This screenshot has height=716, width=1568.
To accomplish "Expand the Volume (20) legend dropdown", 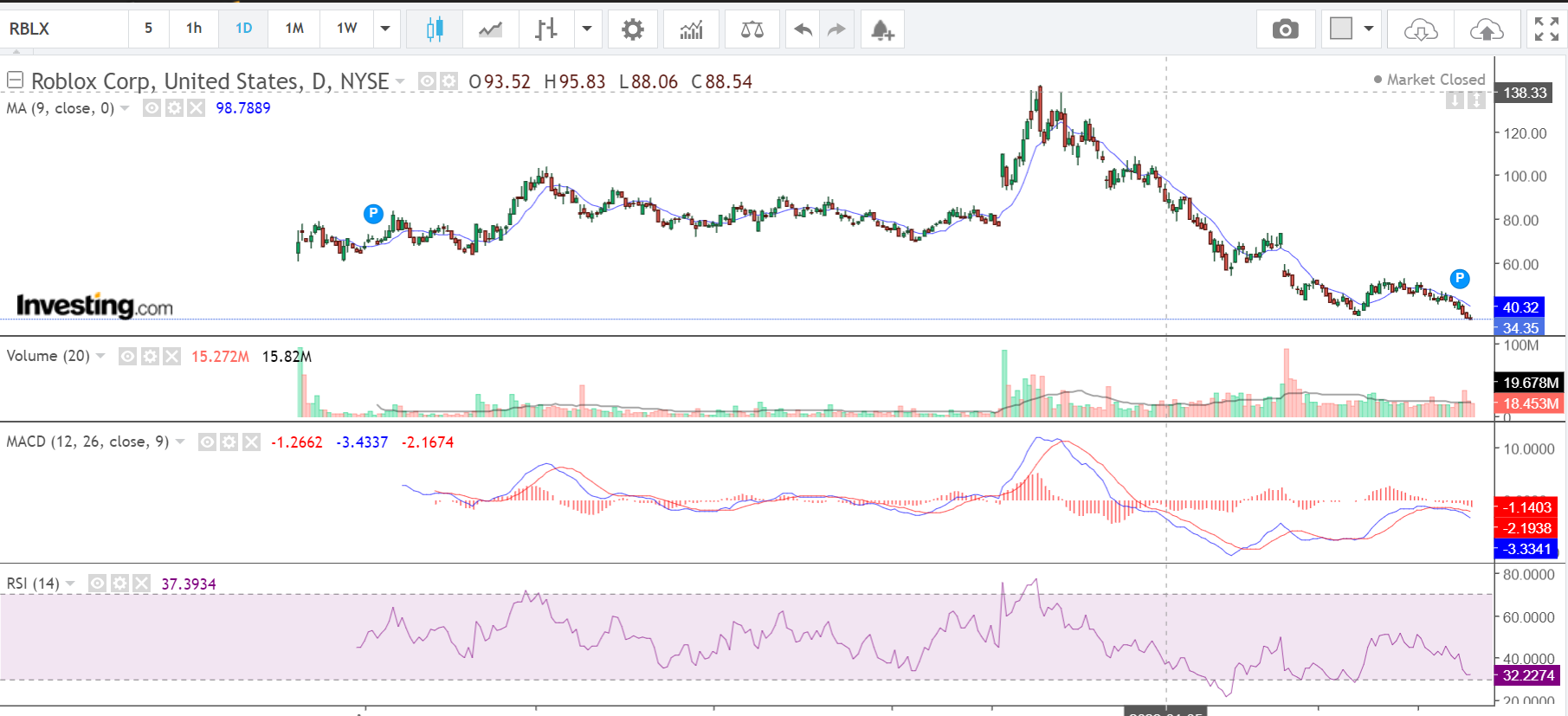I will (x=100, y=356).
